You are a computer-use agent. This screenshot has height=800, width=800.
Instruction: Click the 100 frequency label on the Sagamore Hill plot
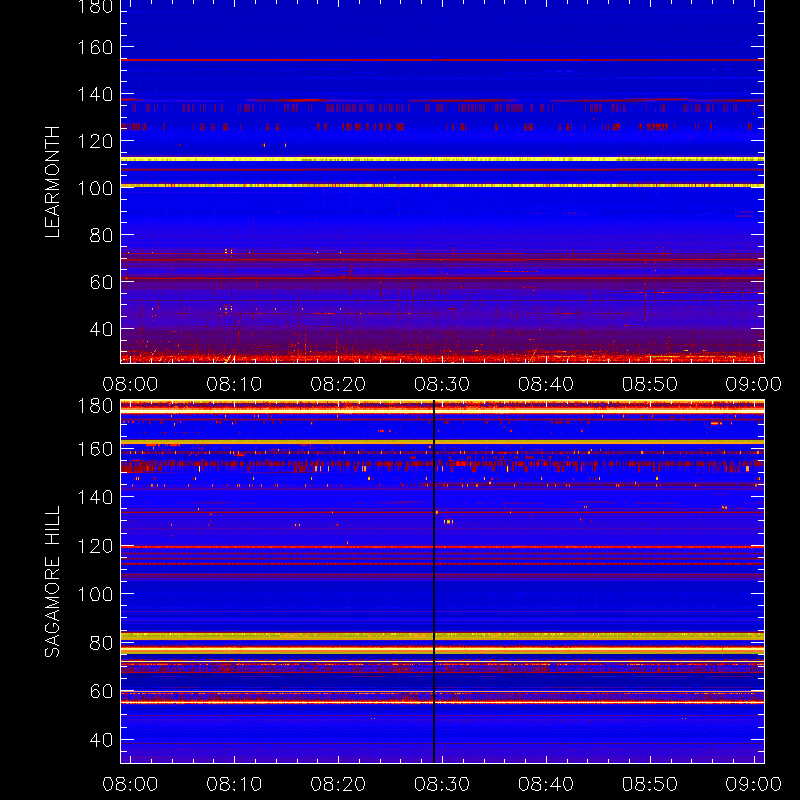pyautogui.click(x=95, y=594)
